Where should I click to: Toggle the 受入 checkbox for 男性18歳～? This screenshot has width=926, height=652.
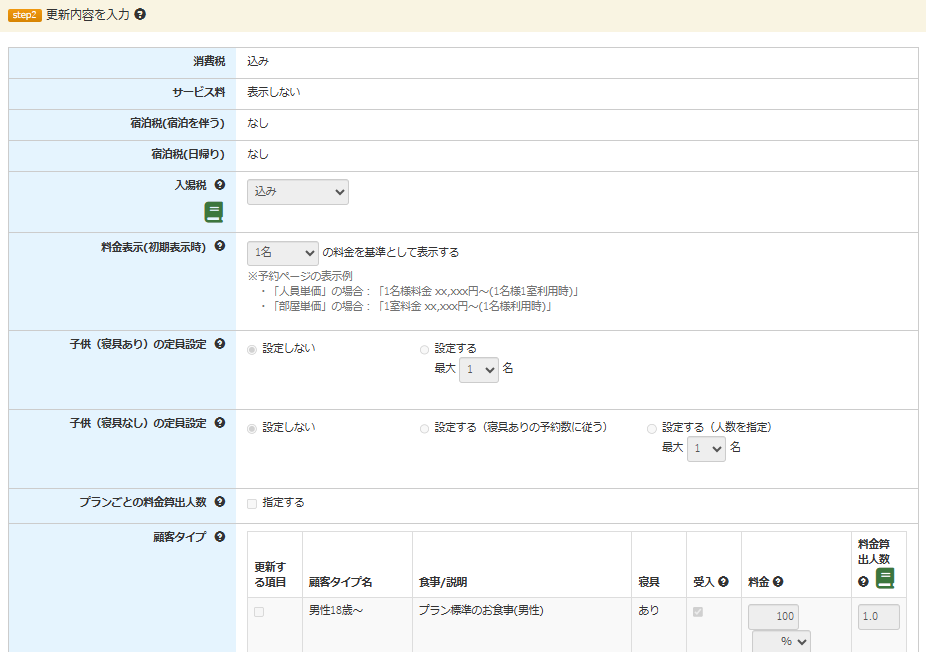(697, 612)
